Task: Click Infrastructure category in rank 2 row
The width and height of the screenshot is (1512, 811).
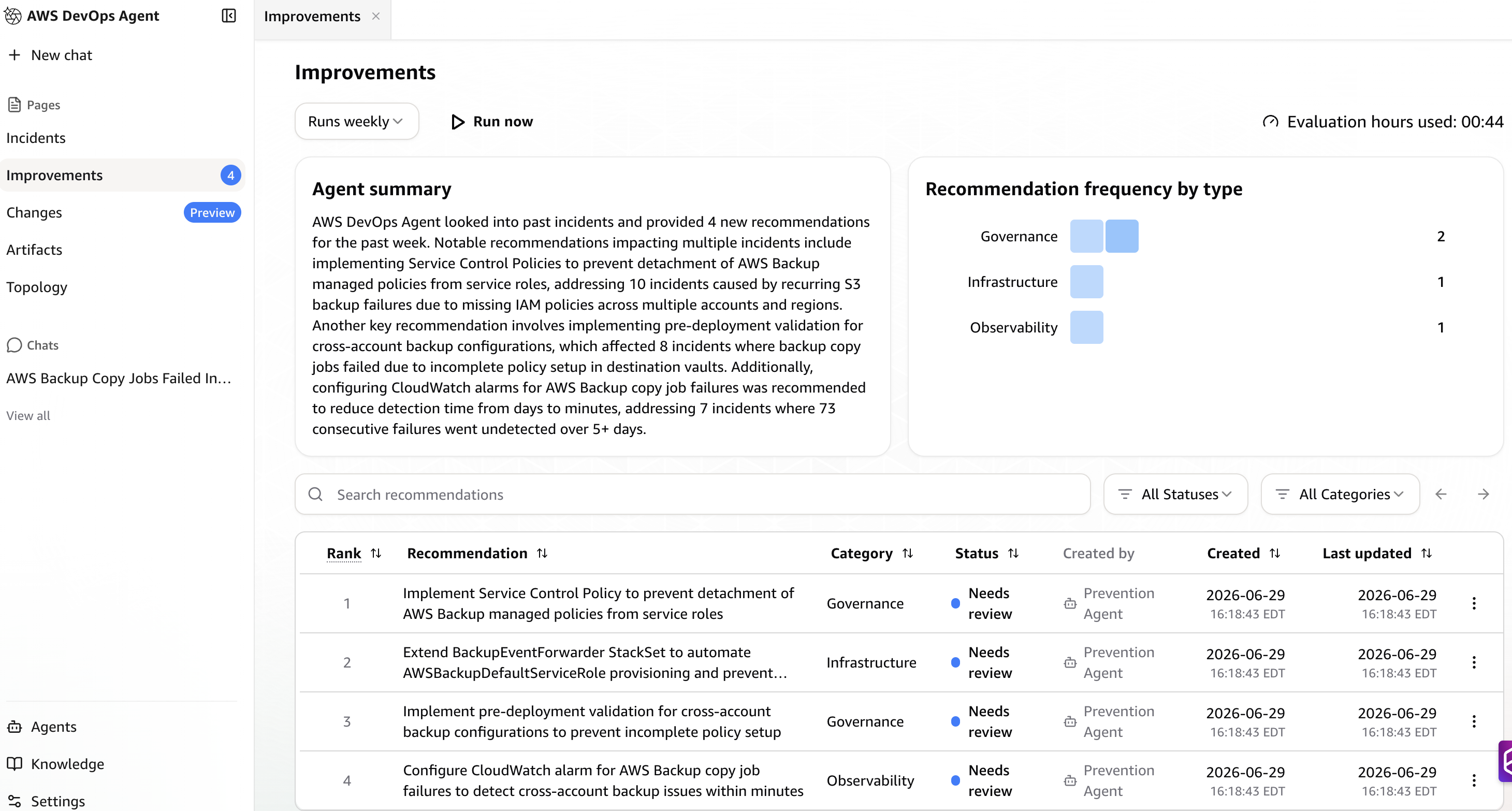Action: point(871,662)
